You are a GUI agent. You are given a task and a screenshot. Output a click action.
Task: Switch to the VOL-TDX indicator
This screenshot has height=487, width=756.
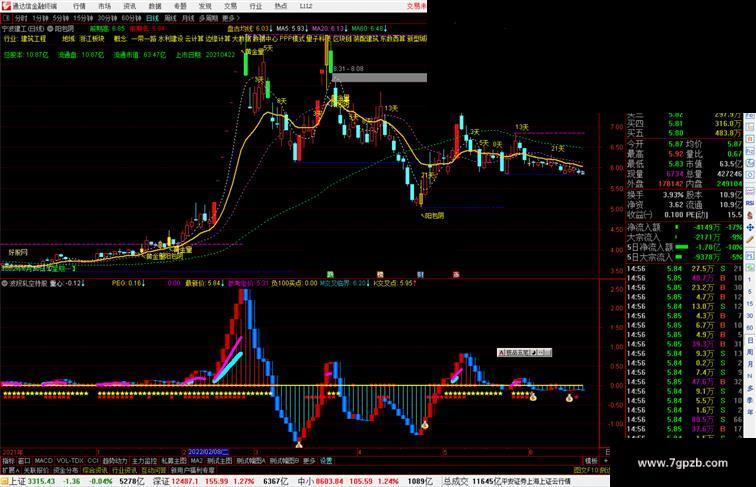coord(70,461)
